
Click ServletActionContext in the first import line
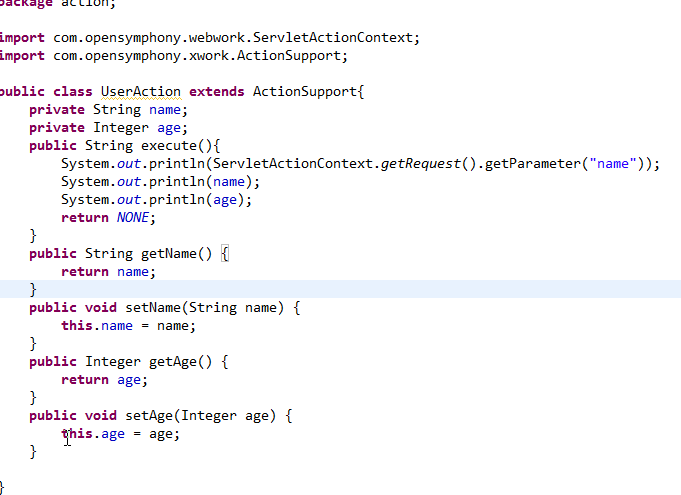pos(333,38)
